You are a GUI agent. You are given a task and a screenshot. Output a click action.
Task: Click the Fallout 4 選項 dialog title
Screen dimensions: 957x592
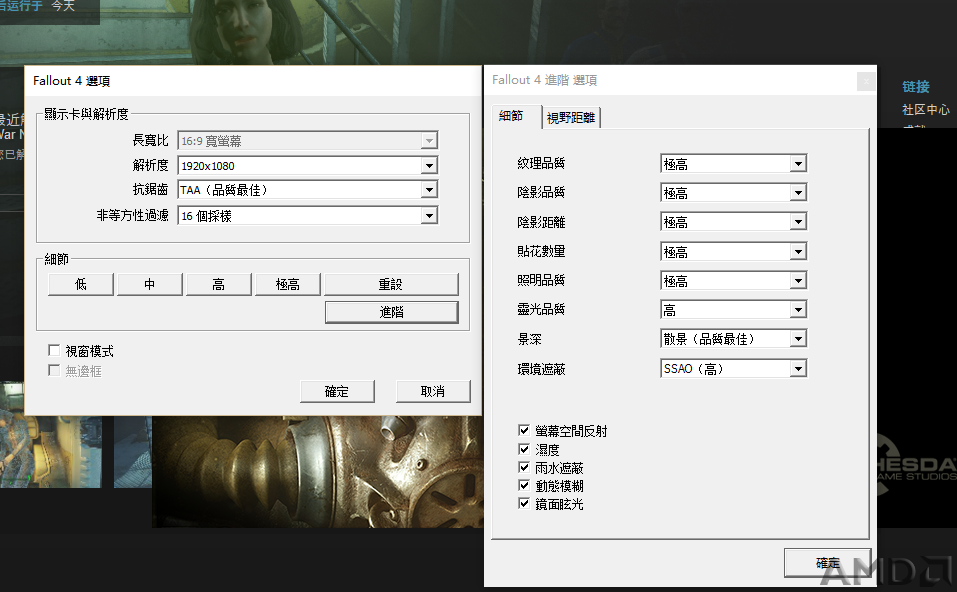(71, 81)
